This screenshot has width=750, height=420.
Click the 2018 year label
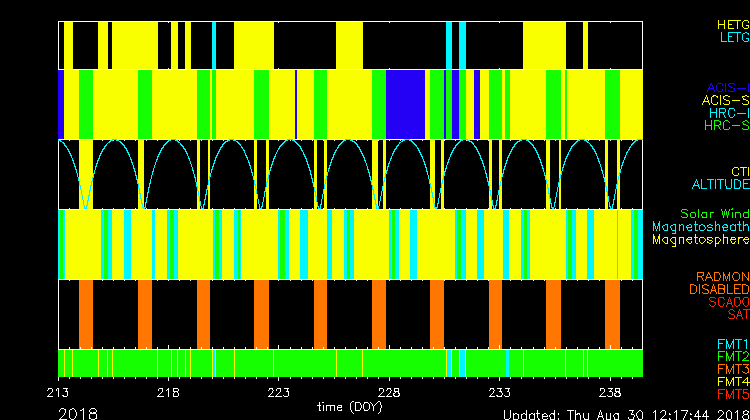point(78,412)
